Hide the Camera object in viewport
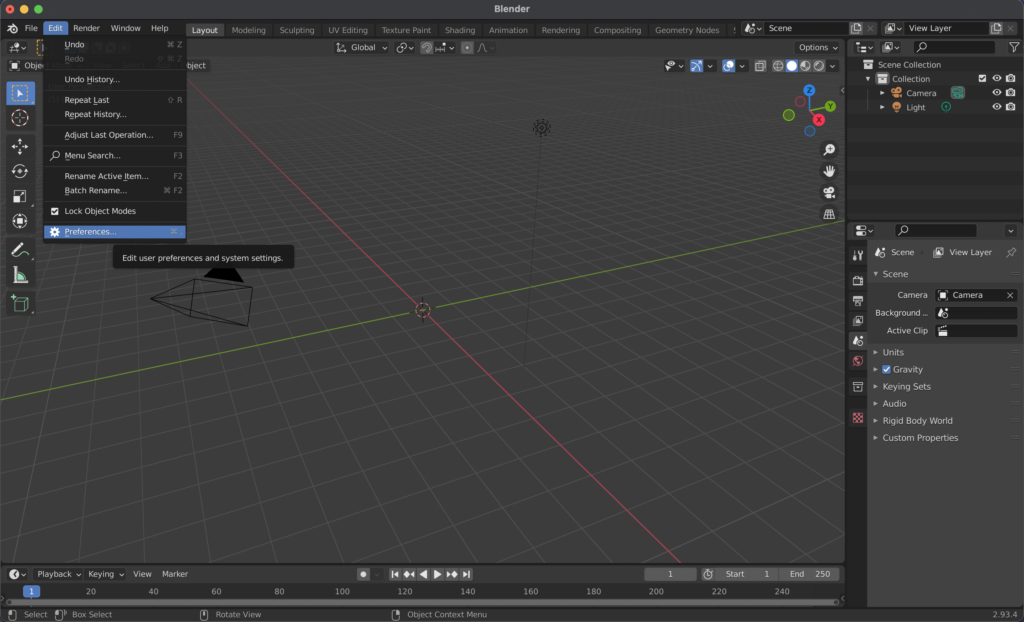Viewport: 1024px width, 622px height. click(997, 93)
